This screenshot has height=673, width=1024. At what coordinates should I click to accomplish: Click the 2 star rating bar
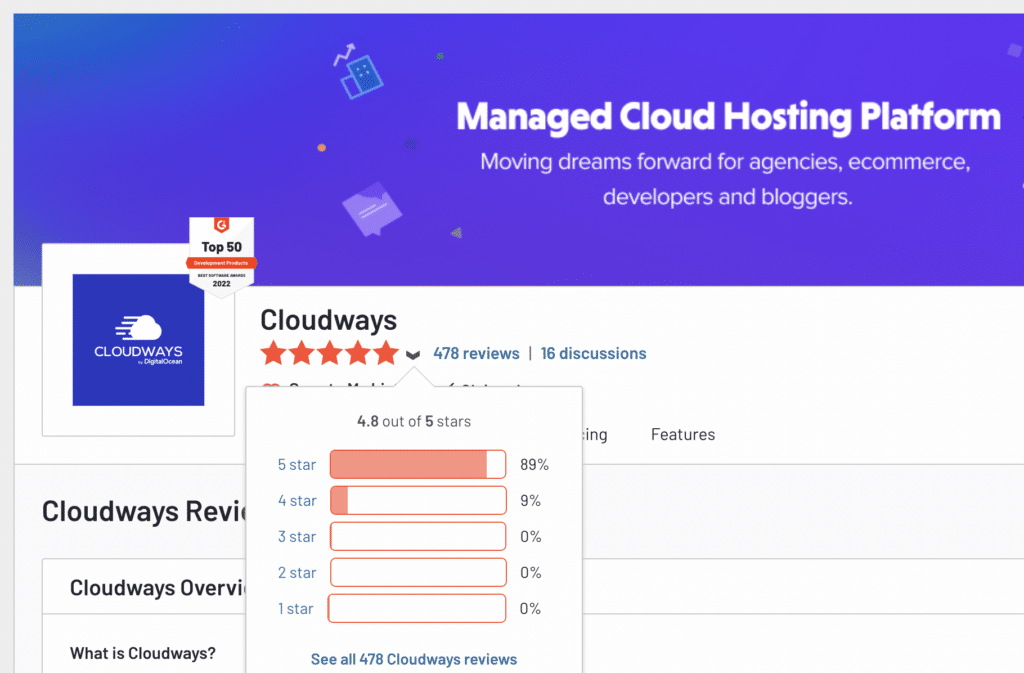point(418,572)
